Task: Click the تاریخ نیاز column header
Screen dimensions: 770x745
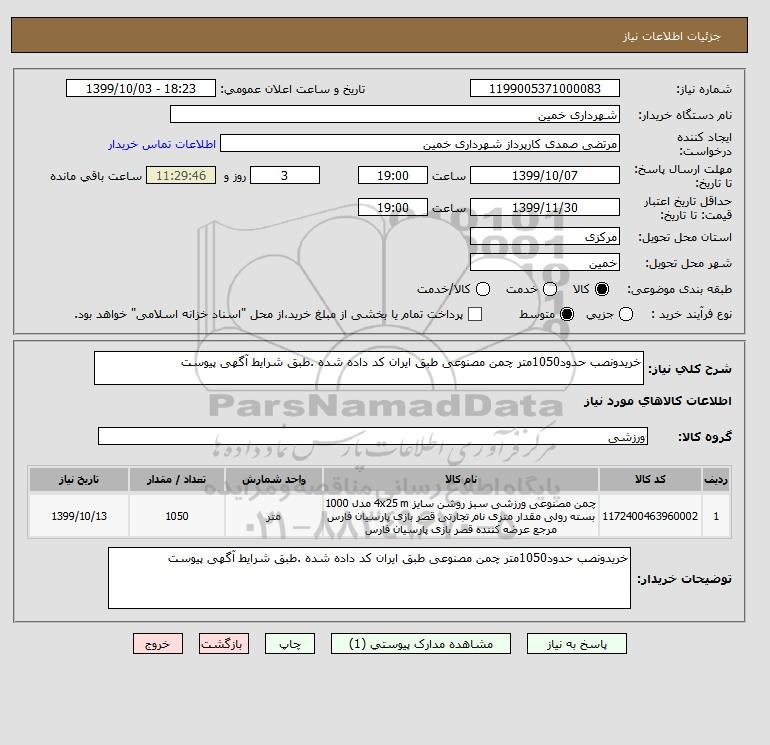Action: (x=79, y=479)
